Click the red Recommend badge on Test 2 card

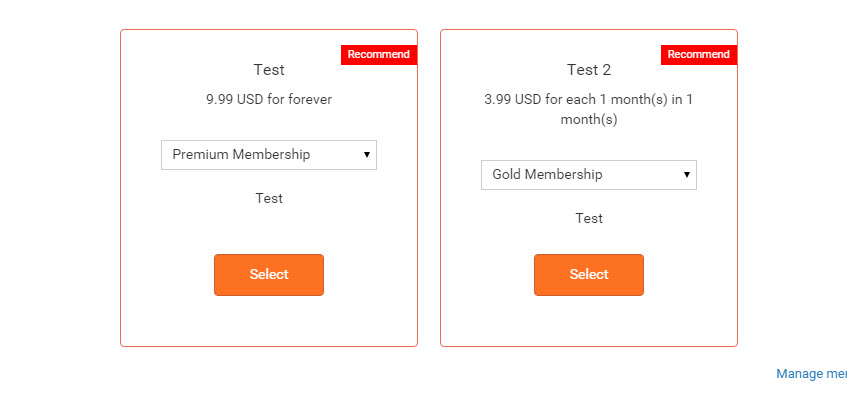[x=699, y=54]
